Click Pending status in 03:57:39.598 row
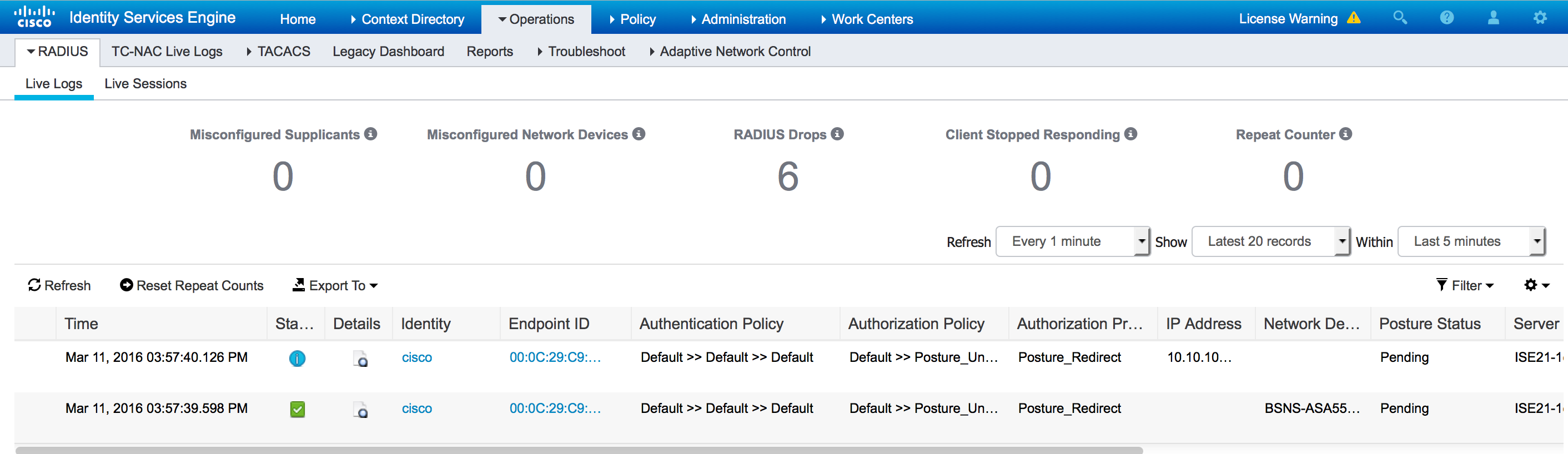 pyautogui.click(x=1404, y=408)
